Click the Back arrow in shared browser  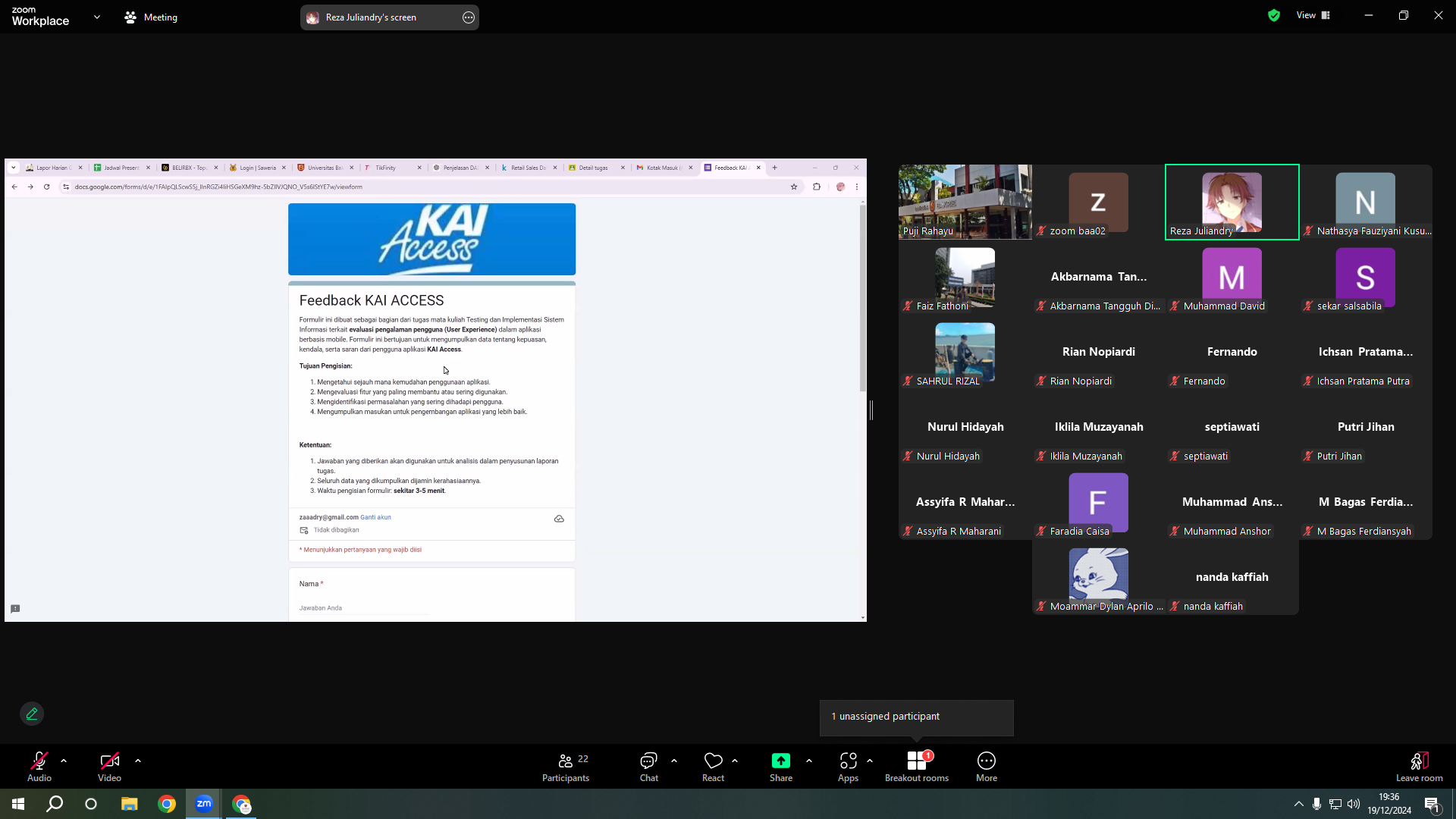pyautogui.click(x=14, y=187)
